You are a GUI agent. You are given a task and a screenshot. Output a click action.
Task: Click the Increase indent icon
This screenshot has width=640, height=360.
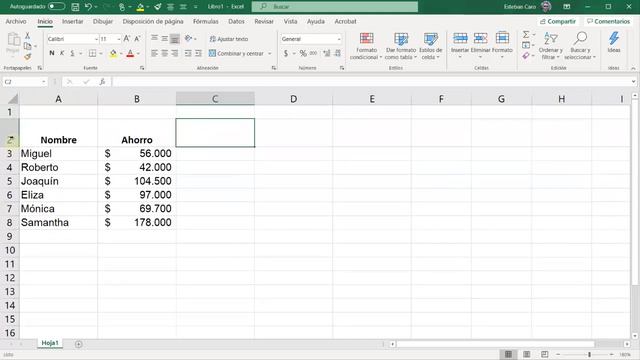[198, 53]
